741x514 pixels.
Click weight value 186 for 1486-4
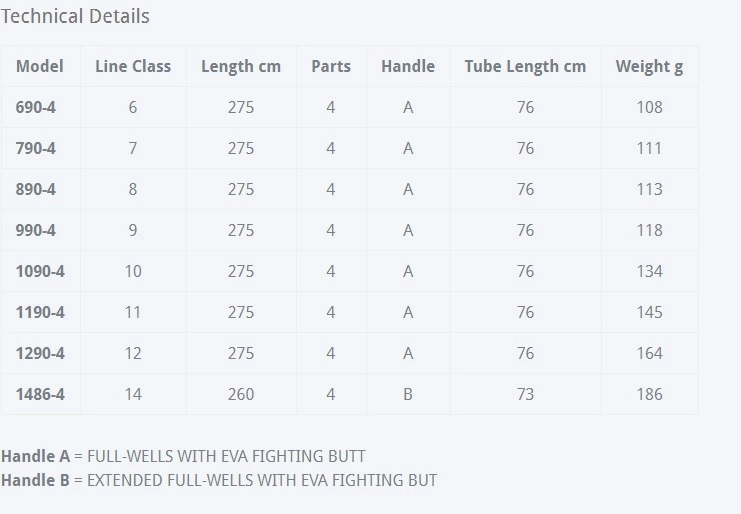[650, 394]
